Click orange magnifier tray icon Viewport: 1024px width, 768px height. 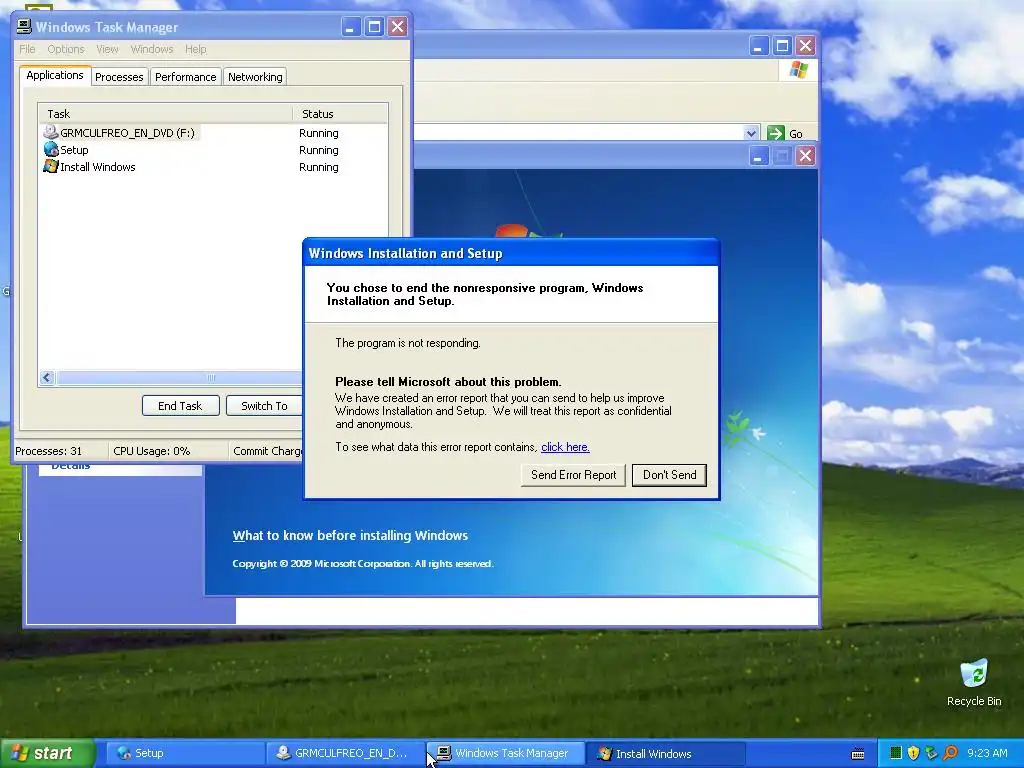coord(950,753)
